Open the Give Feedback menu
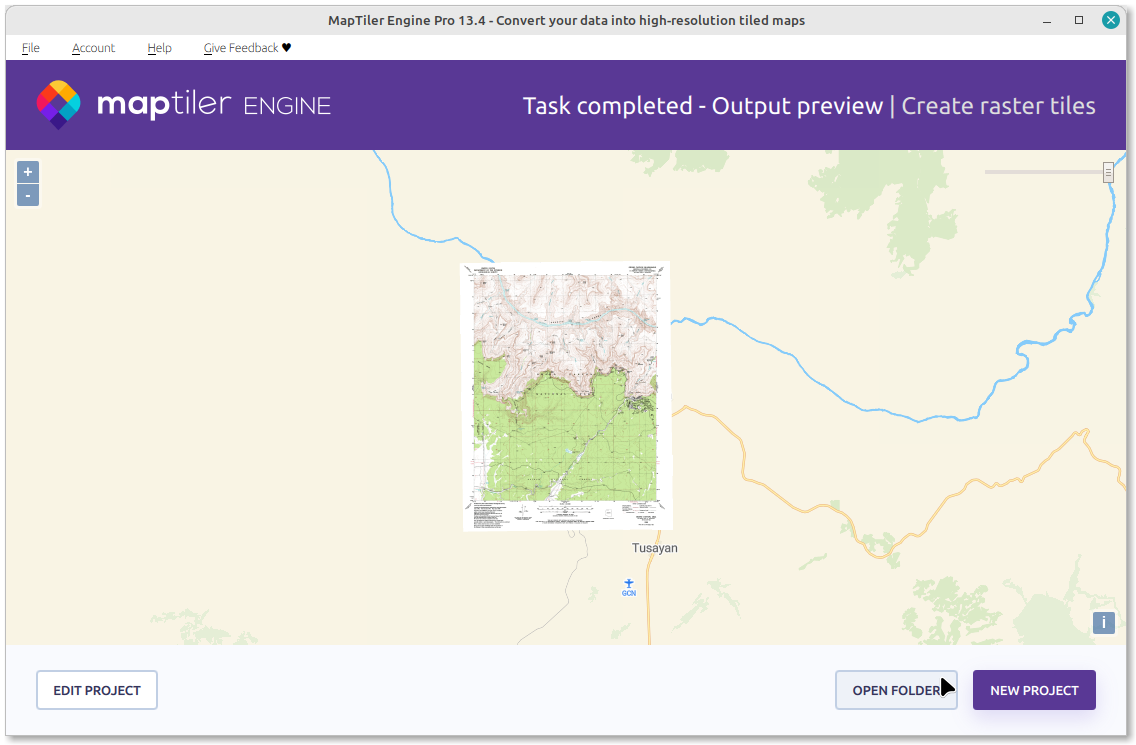This screenshot has width=1136, height=745. [247, 48]
